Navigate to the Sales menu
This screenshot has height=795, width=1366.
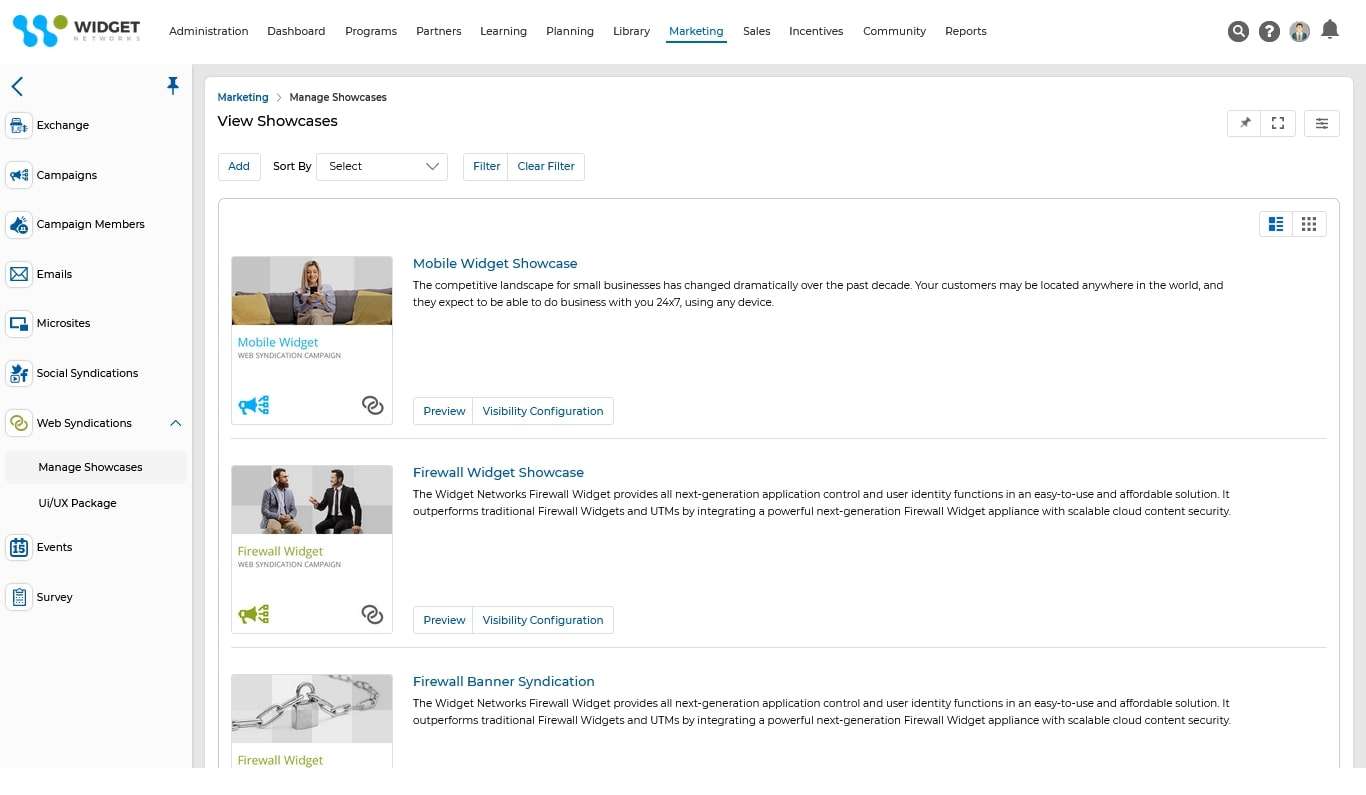(756, 31)
